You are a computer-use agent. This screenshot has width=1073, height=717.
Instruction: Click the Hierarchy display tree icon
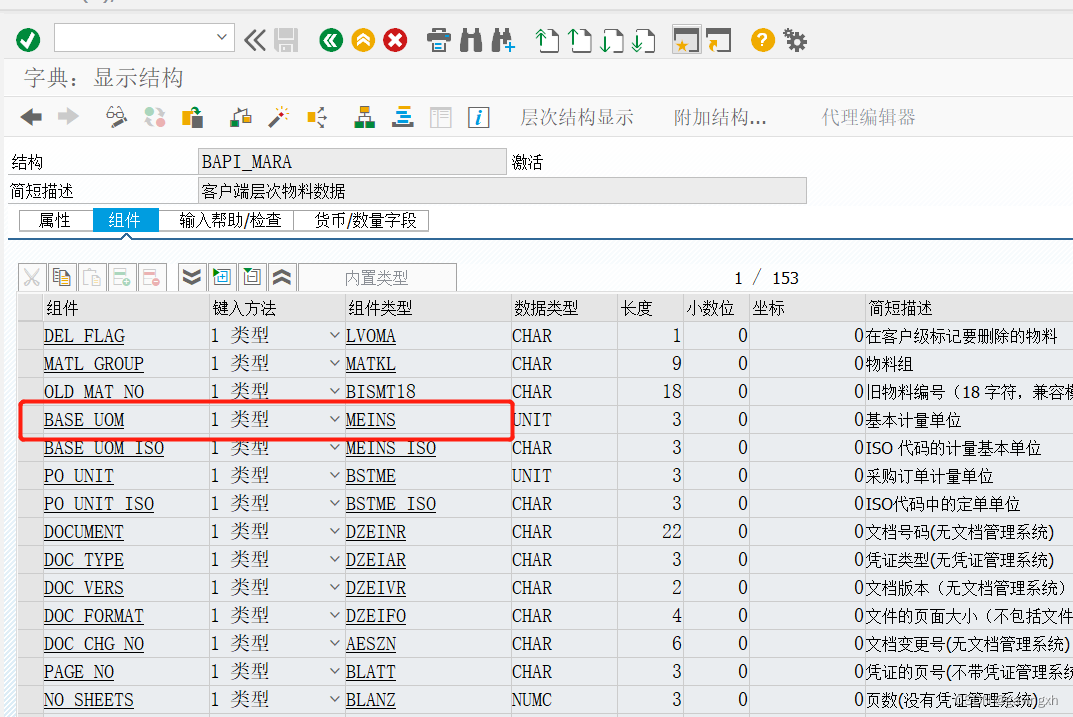pos(364,117)
